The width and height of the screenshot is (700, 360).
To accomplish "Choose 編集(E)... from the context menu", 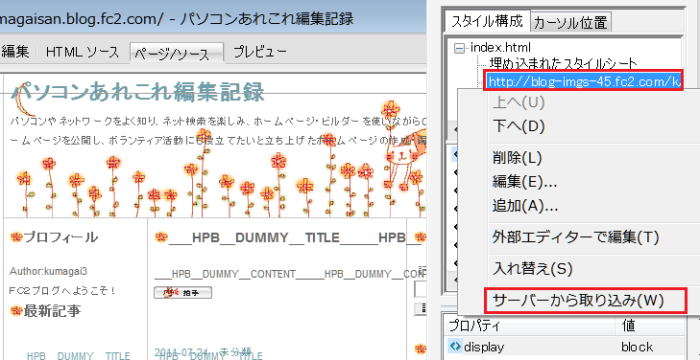I will [525, 181].
